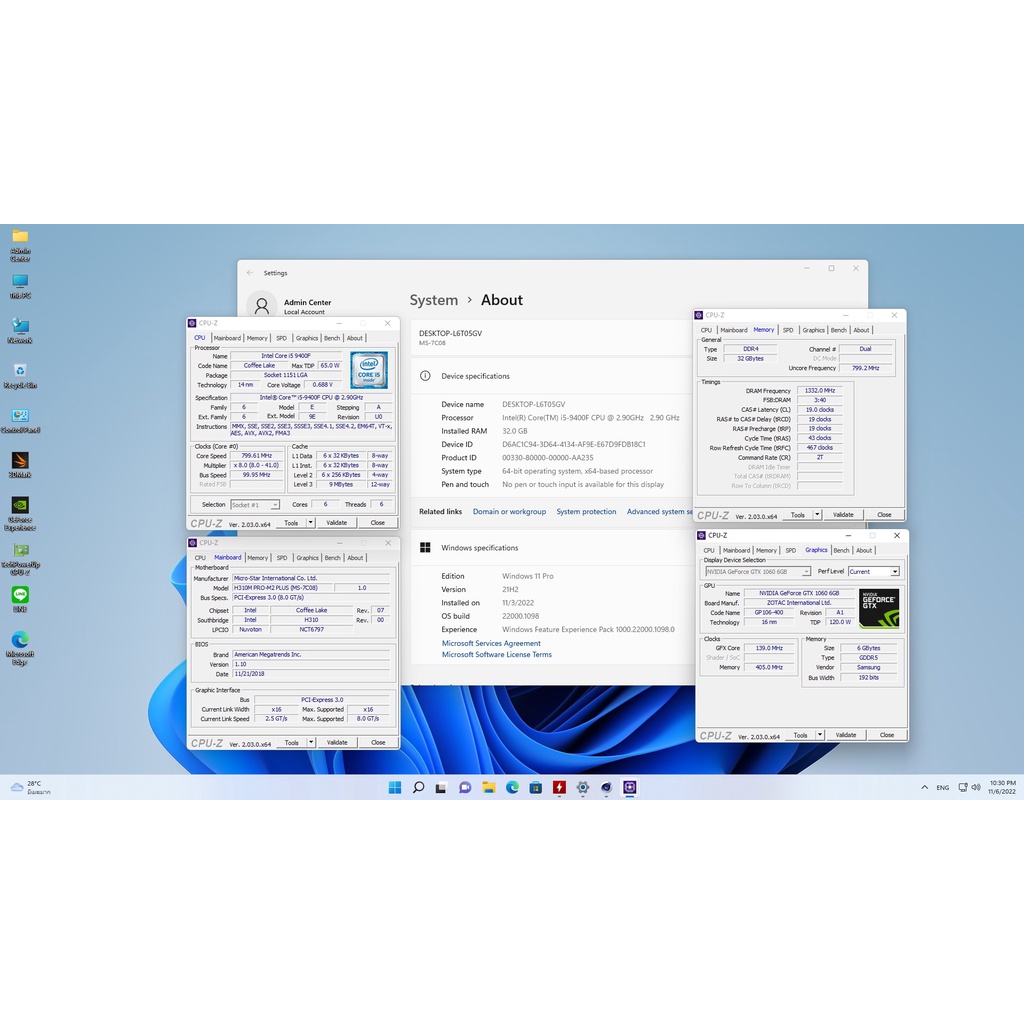Open taskbar Search magnifier icon
1024x1024 pixels.
[418, 787]
